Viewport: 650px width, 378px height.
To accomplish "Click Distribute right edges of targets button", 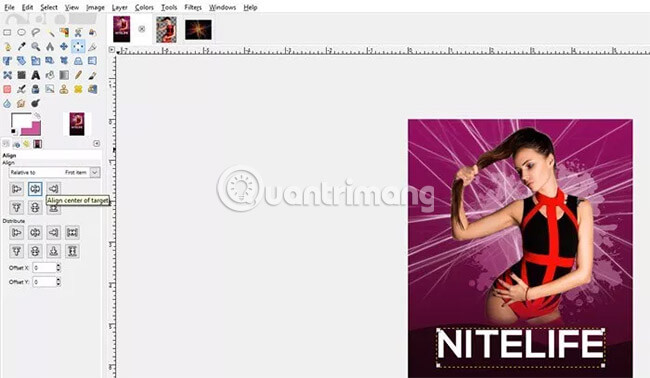I will pos(53,233).
